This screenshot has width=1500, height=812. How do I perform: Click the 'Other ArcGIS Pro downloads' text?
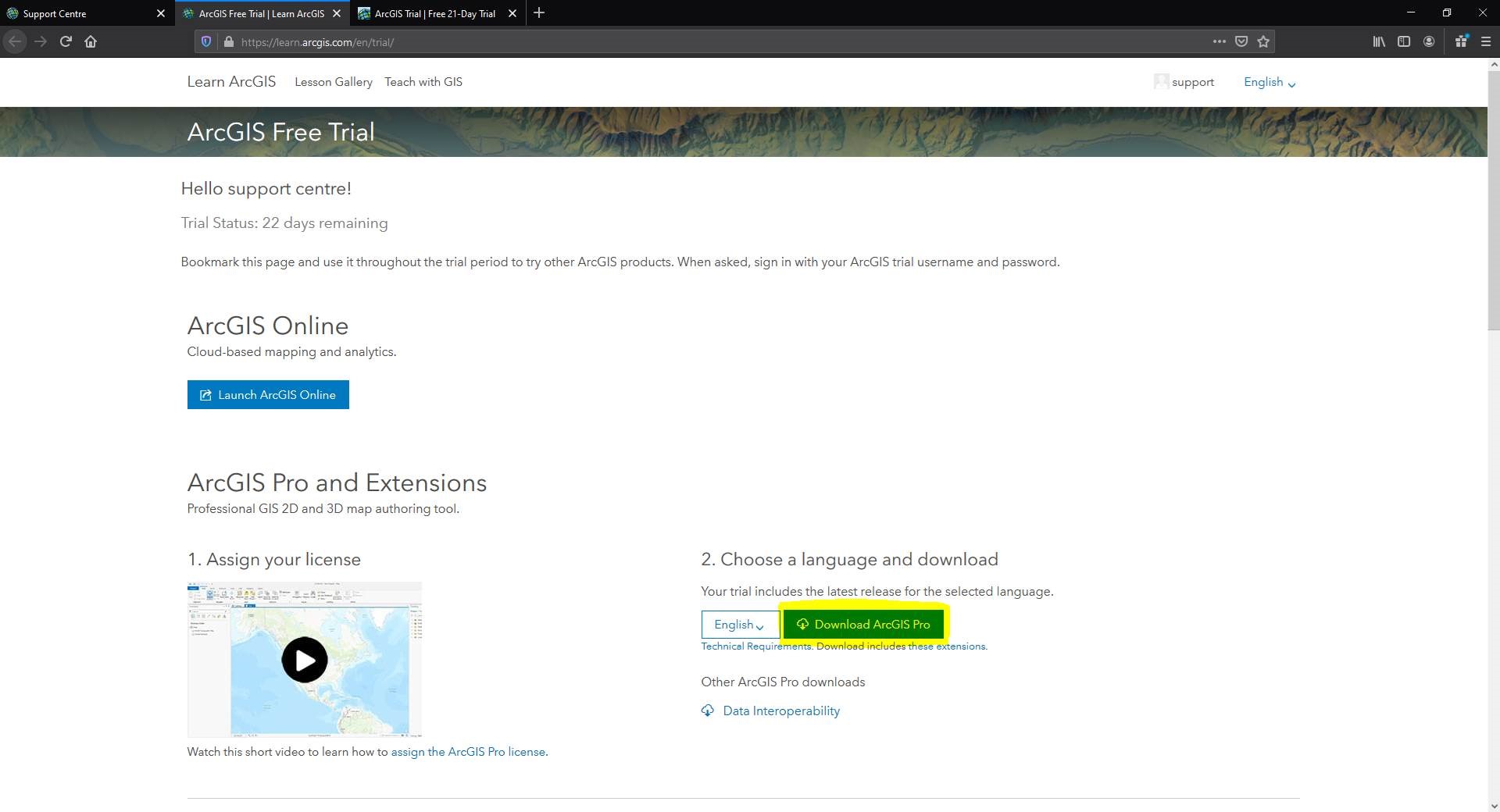(783, 682)
